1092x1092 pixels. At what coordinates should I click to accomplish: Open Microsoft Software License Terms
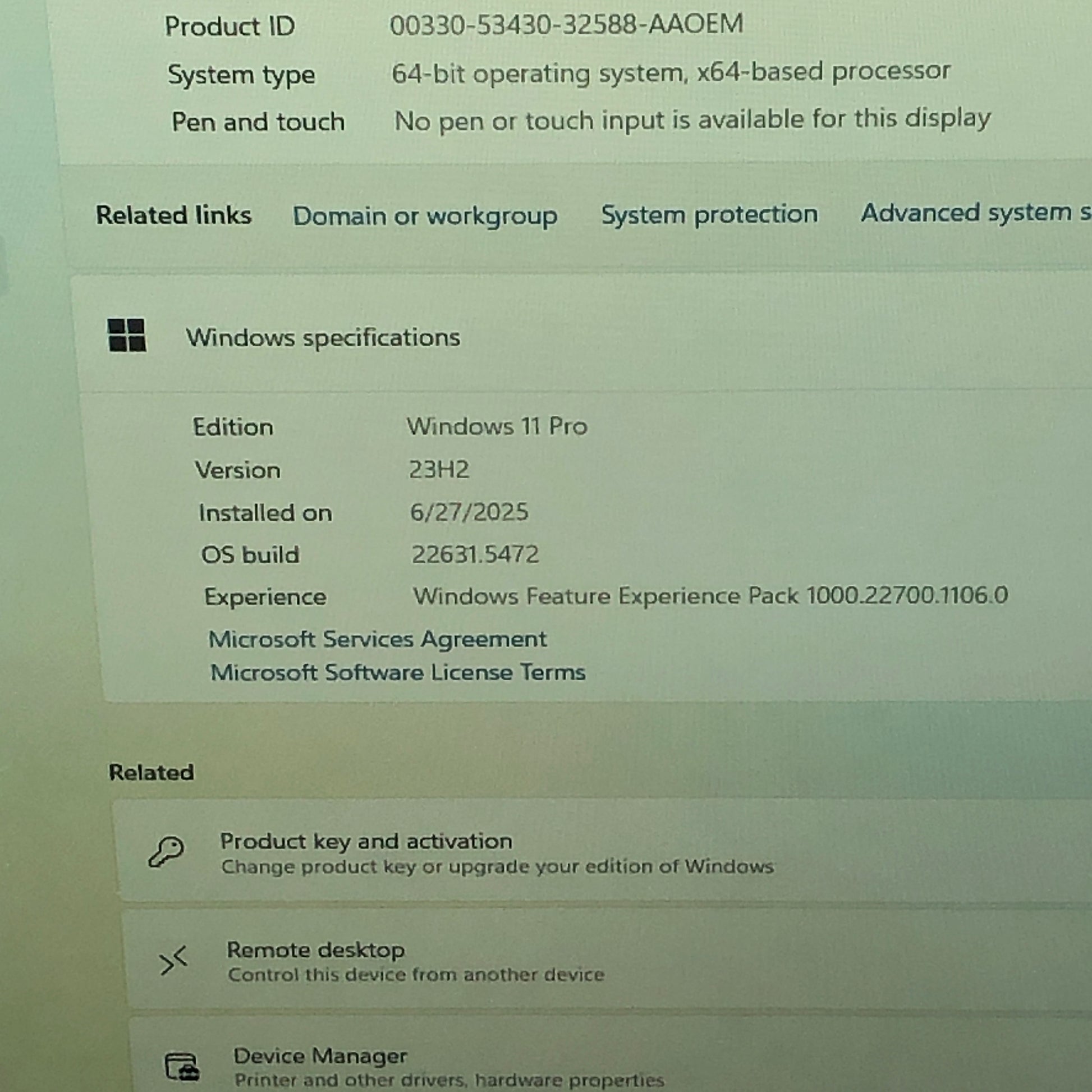click(x=397, y=673)
